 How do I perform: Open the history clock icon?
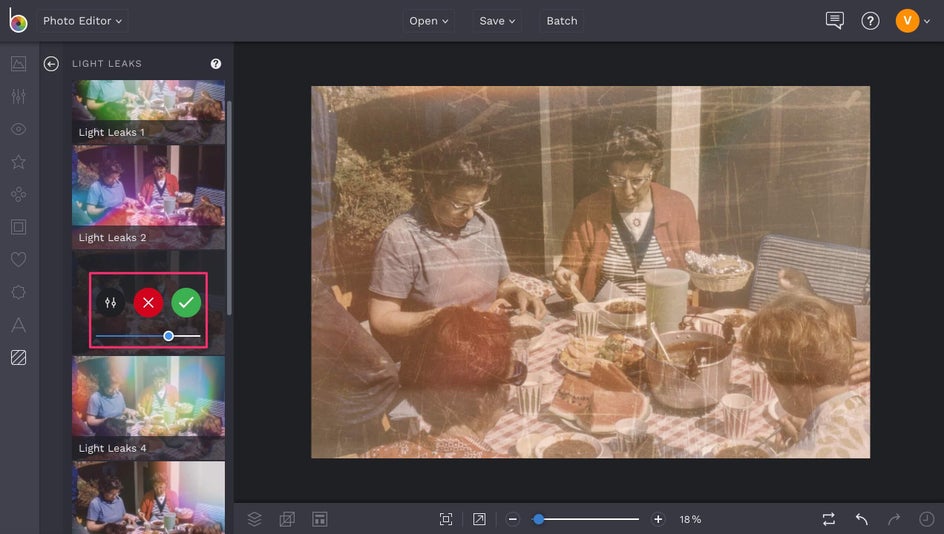coord(927,519)
